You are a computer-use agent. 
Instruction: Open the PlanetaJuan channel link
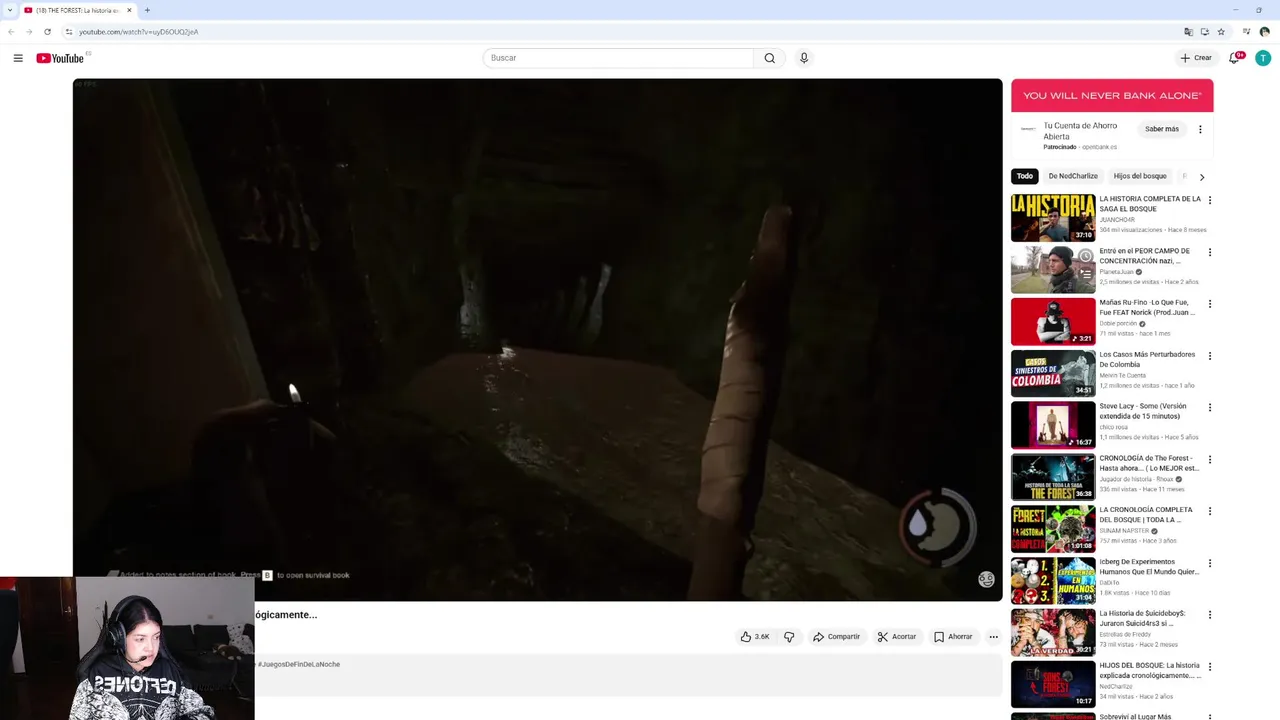tap(1116, 271)
